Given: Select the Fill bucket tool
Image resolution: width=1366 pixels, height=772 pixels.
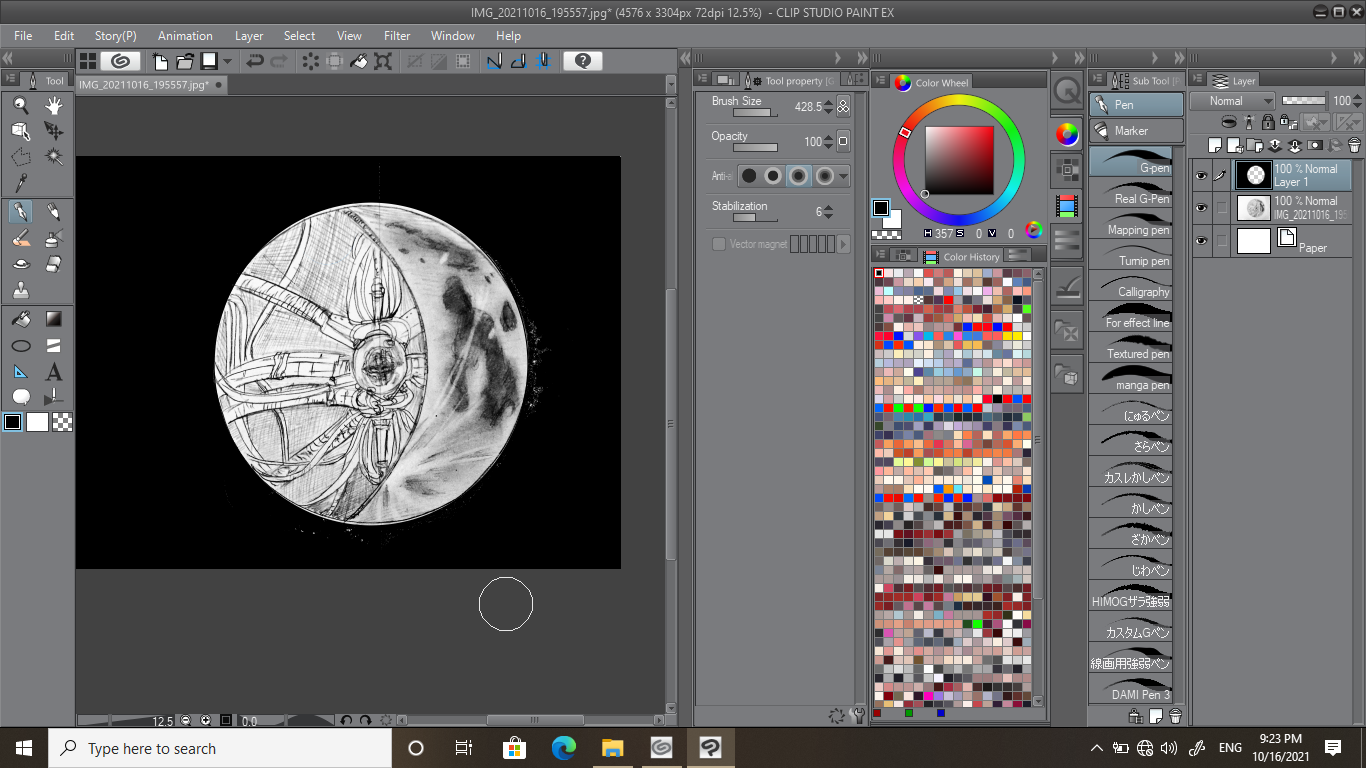Looking at the screenshot, I should (x=21, y=319).
